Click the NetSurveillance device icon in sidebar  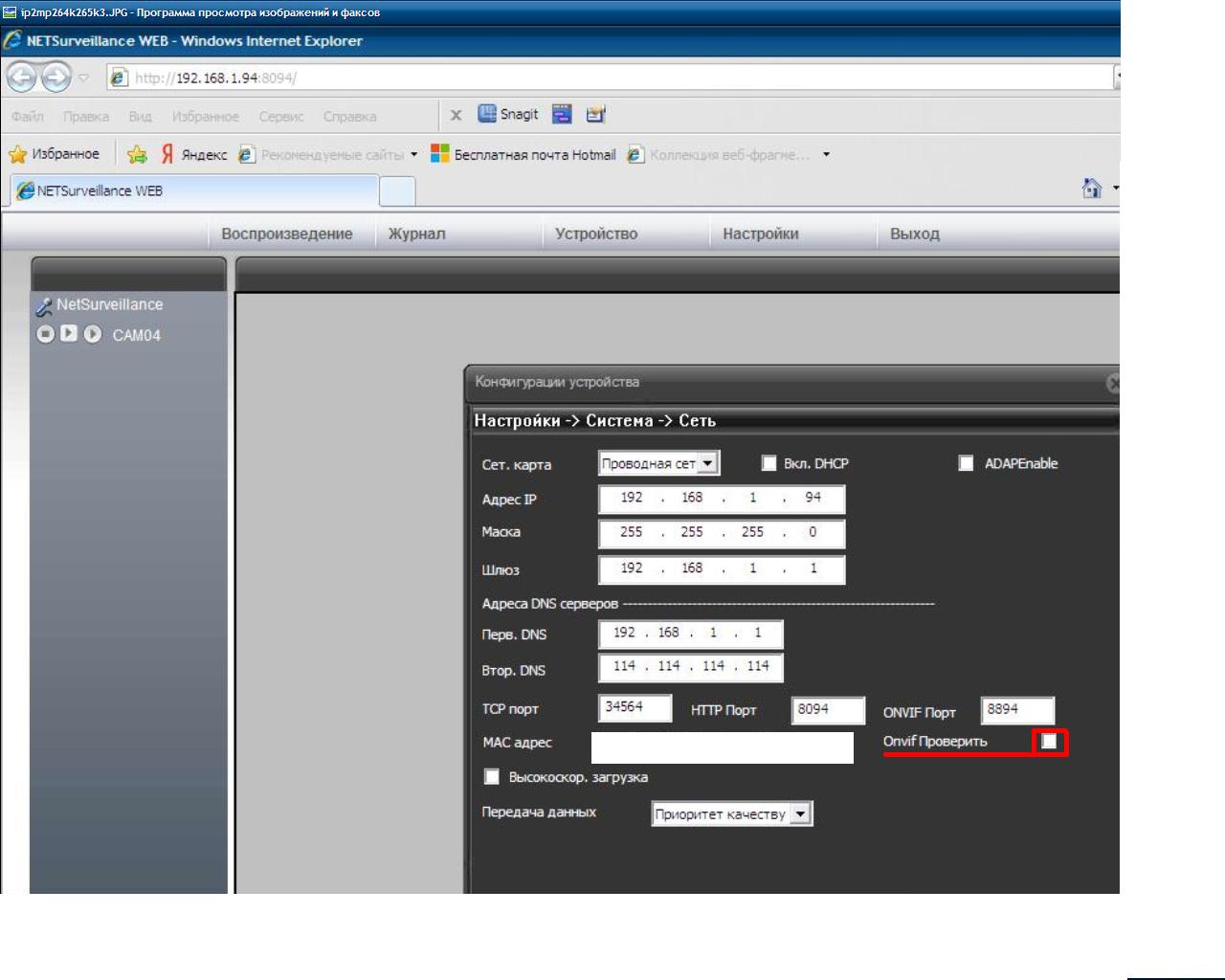point(44,306)
